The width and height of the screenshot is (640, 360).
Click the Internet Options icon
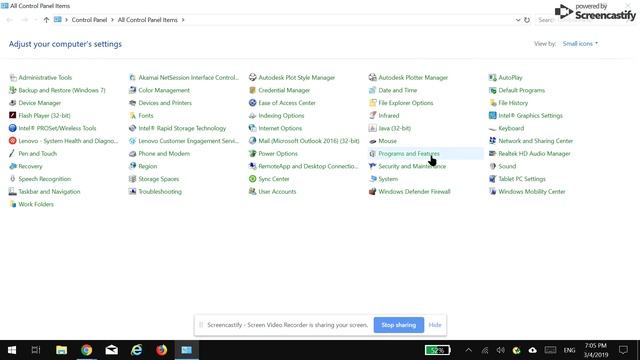252,128
